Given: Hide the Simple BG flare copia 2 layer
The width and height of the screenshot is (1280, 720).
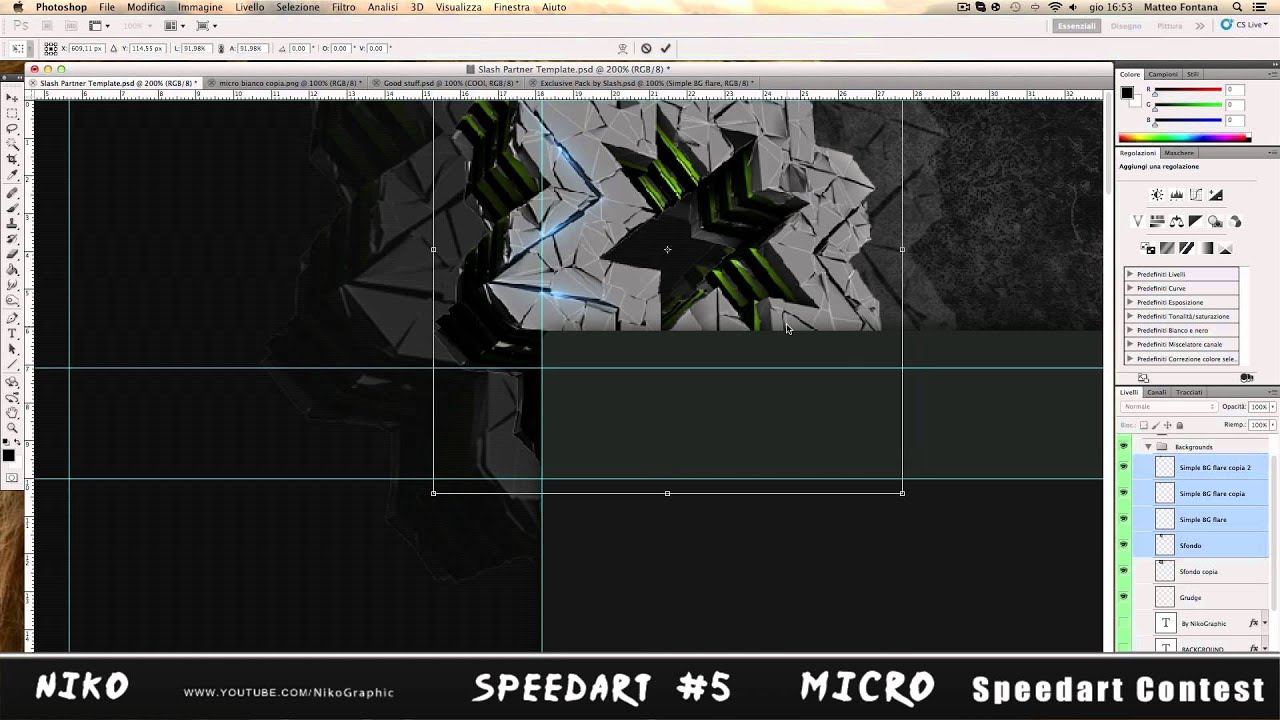Looking at the screenshot, I should 1124,467.
